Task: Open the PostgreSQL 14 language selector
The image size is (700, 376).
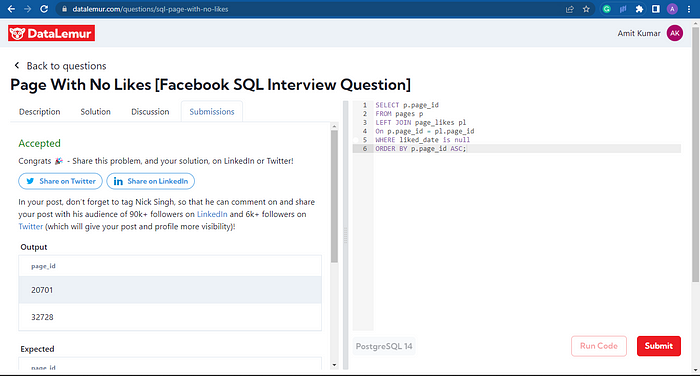Action: click(x=384, y=346)
